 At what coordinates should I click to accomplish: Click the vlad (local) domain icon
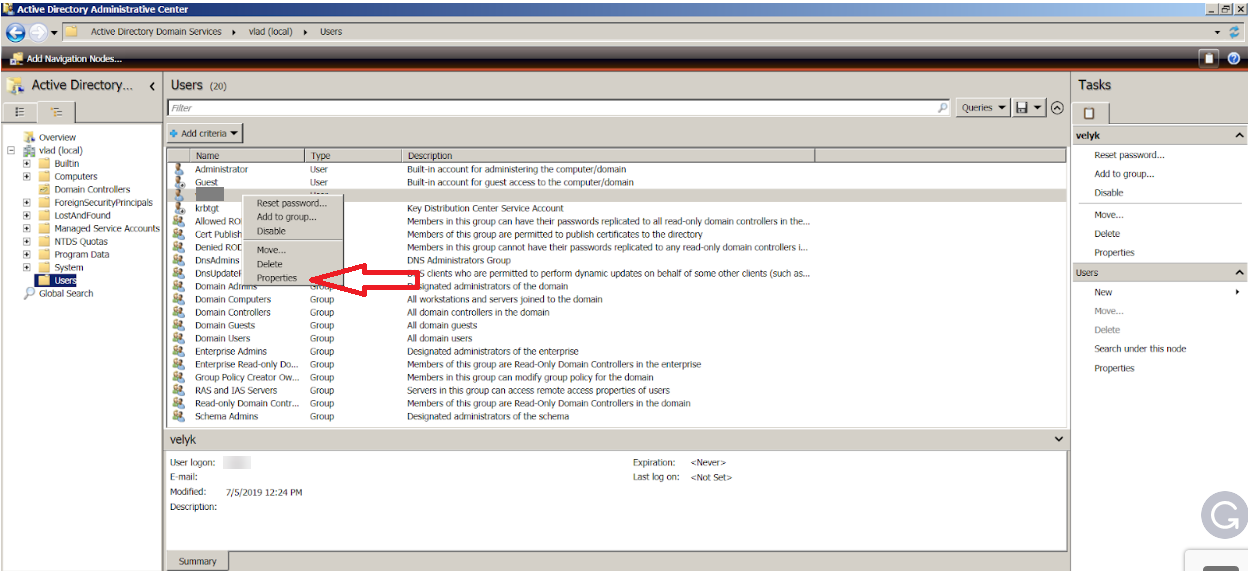click(x=29, y=150)
